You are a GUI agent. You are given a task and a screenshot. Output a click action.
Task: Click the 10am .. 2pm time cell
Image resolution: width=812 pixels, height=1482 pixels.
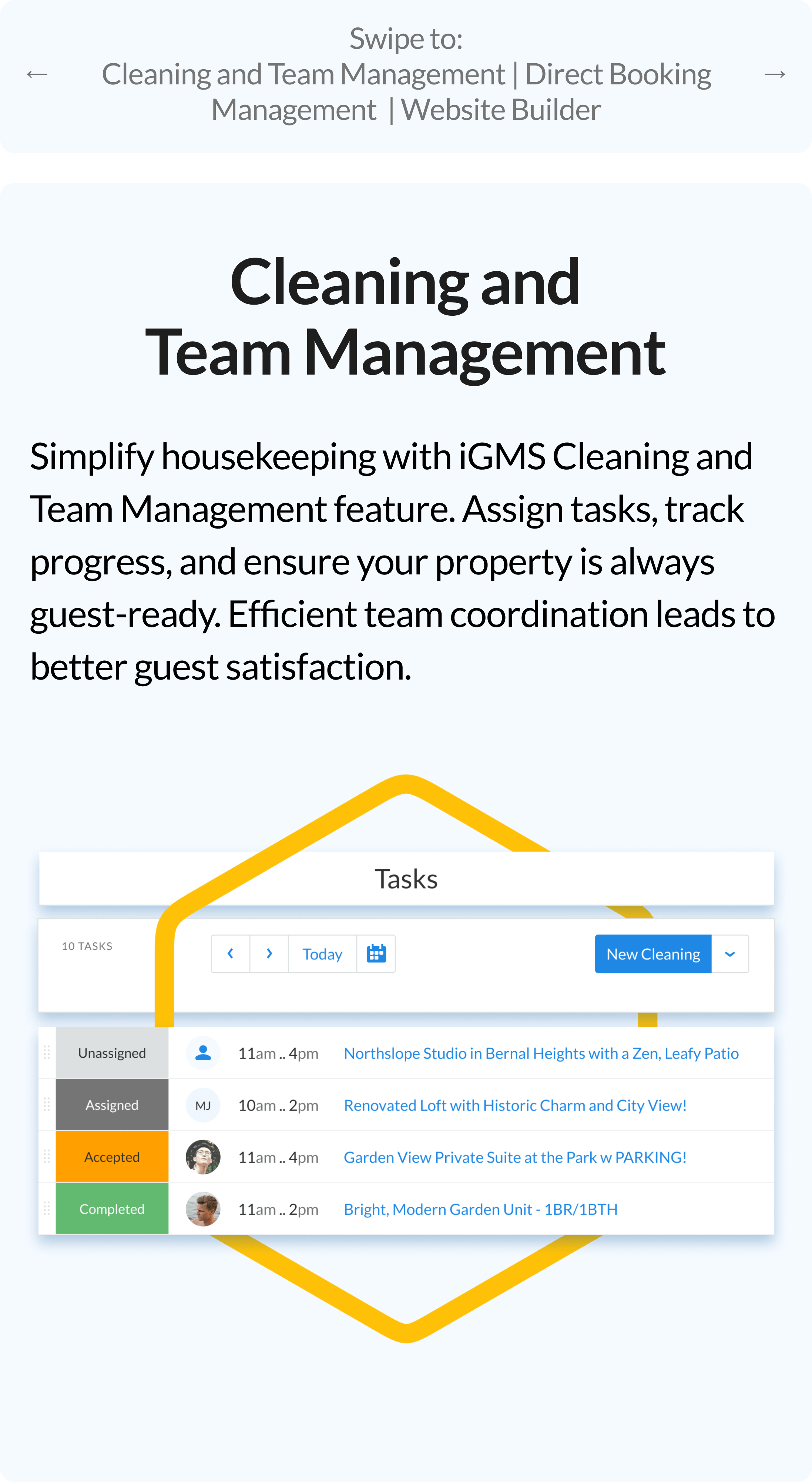[x=278, y=1105]
